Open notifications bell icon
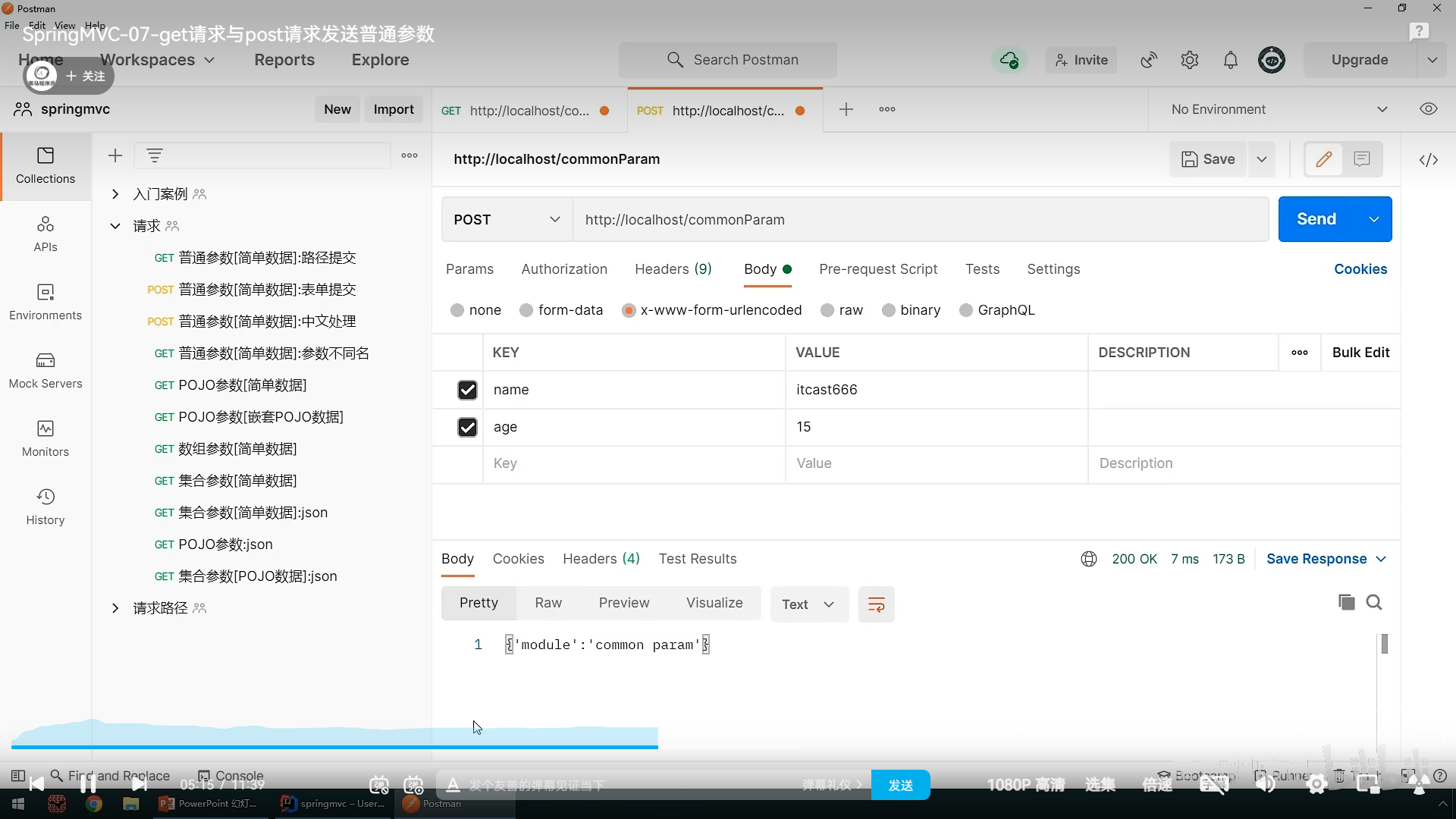Screen dimensions: 1456x819 (x=1230, y=60)
